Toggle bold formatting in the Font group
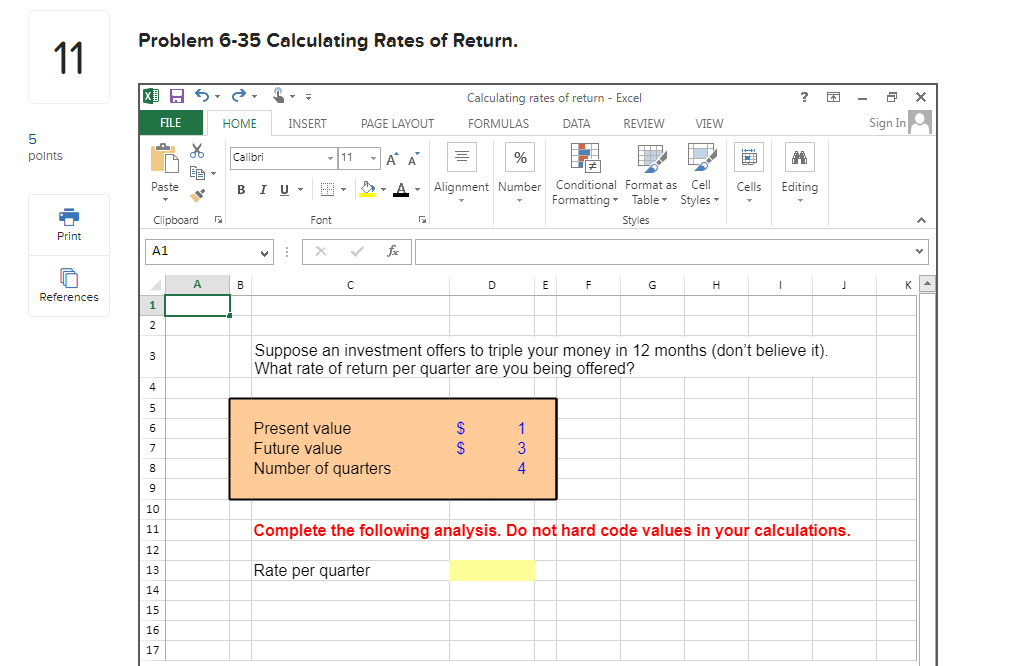The width and height of the screenshot is (1029, 666). pyautogui.click(x=241, y=189)
